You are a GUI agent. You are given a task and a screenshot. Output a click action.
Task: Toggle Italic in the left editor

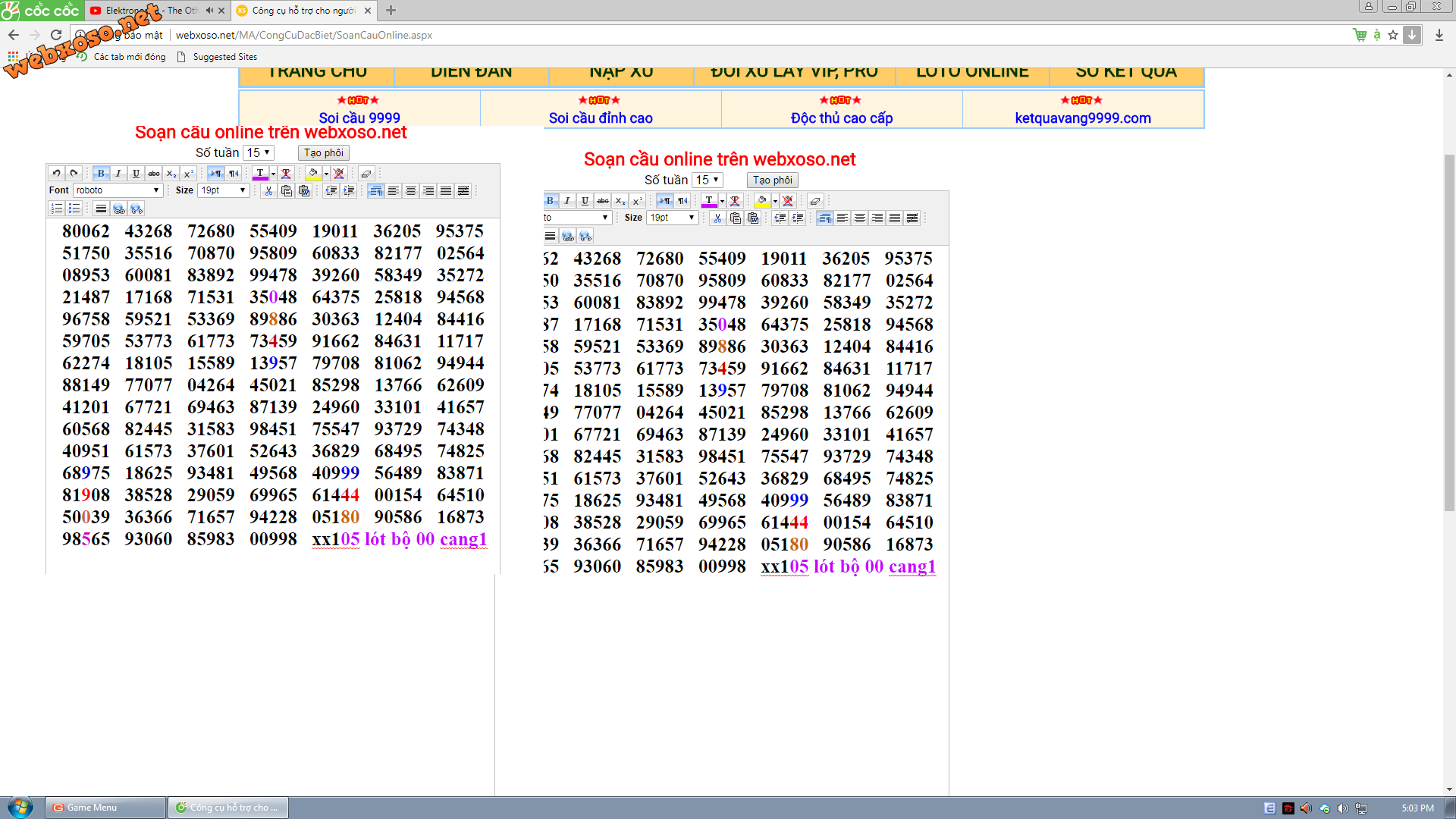click(x=118, y=174)
